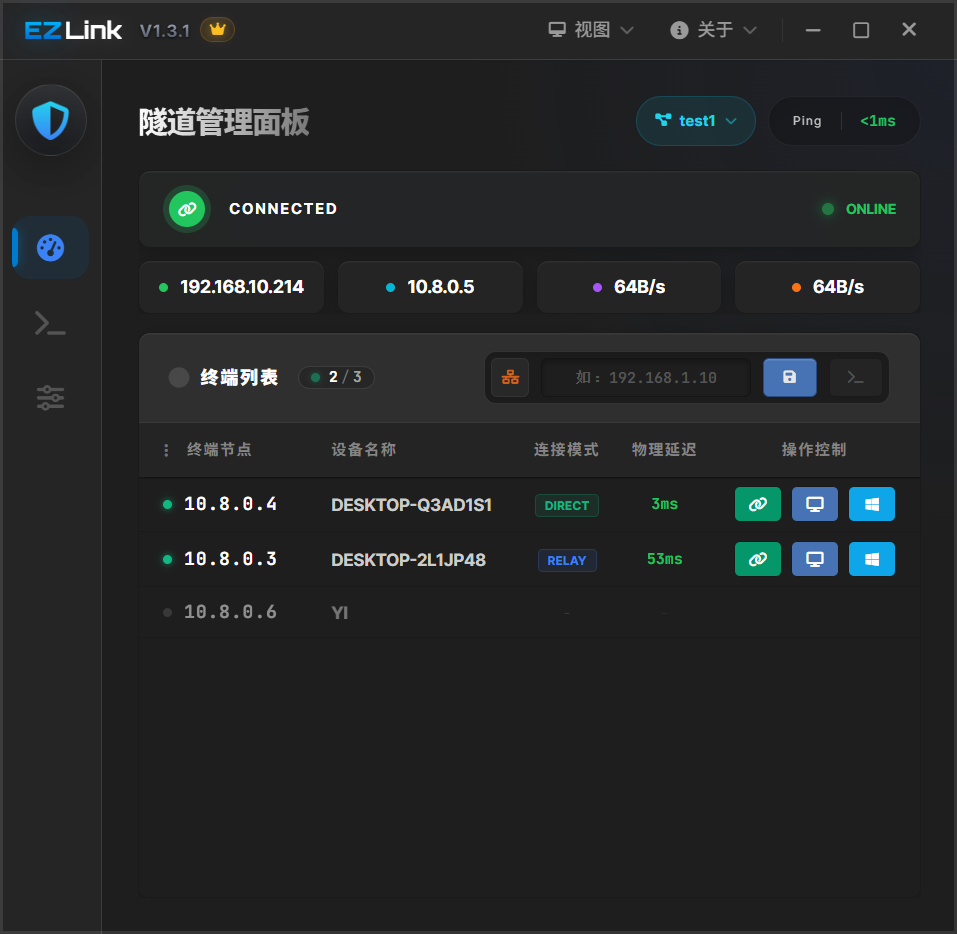Image resolution: width=957 pixels, height=934 pixels.
Task: Click the green link icon in CONNECTED banner
Action: [186, 209]
